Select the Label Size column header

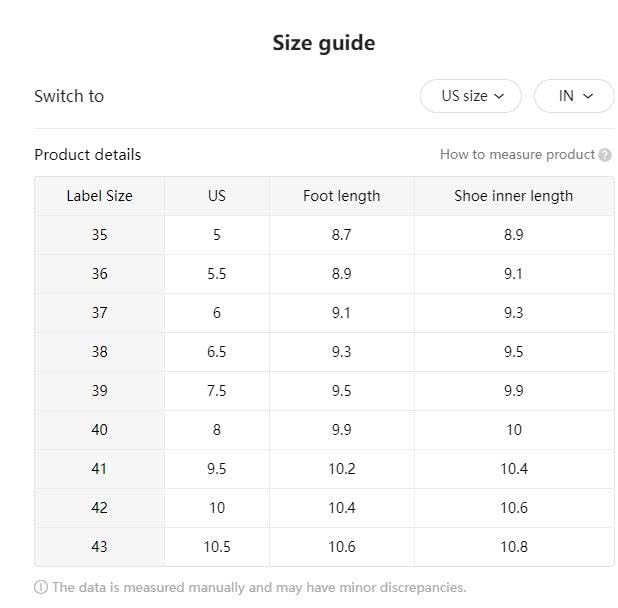(99, 196)
